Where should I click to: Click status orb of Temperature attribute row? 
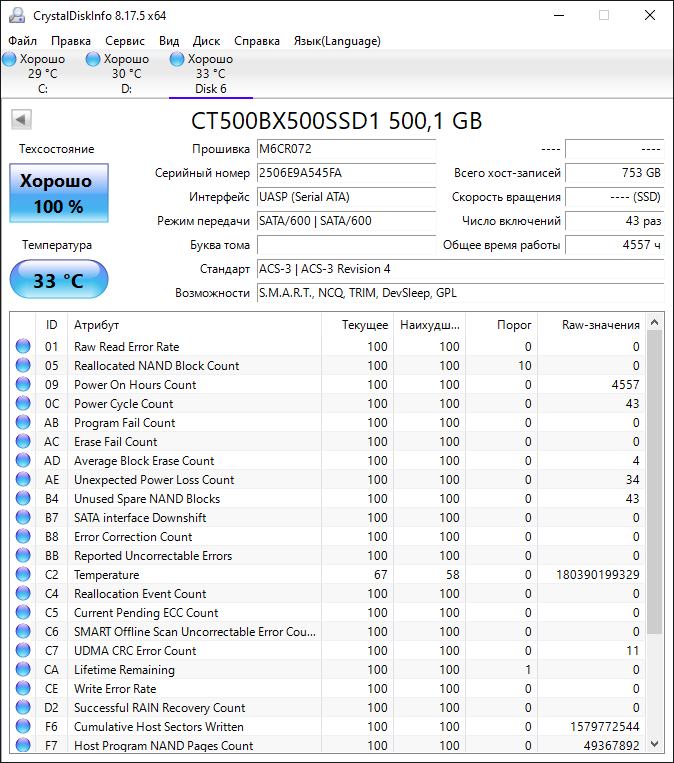pyautogui.click(x=23, y=574)
